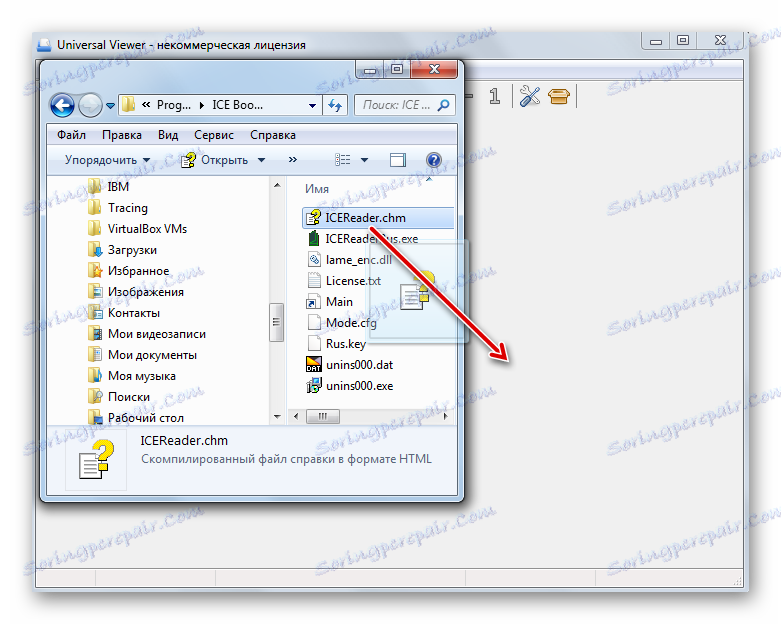Click the folder tree scroll up arrow
The image size is (781, 624).
(x=277, y=185)
